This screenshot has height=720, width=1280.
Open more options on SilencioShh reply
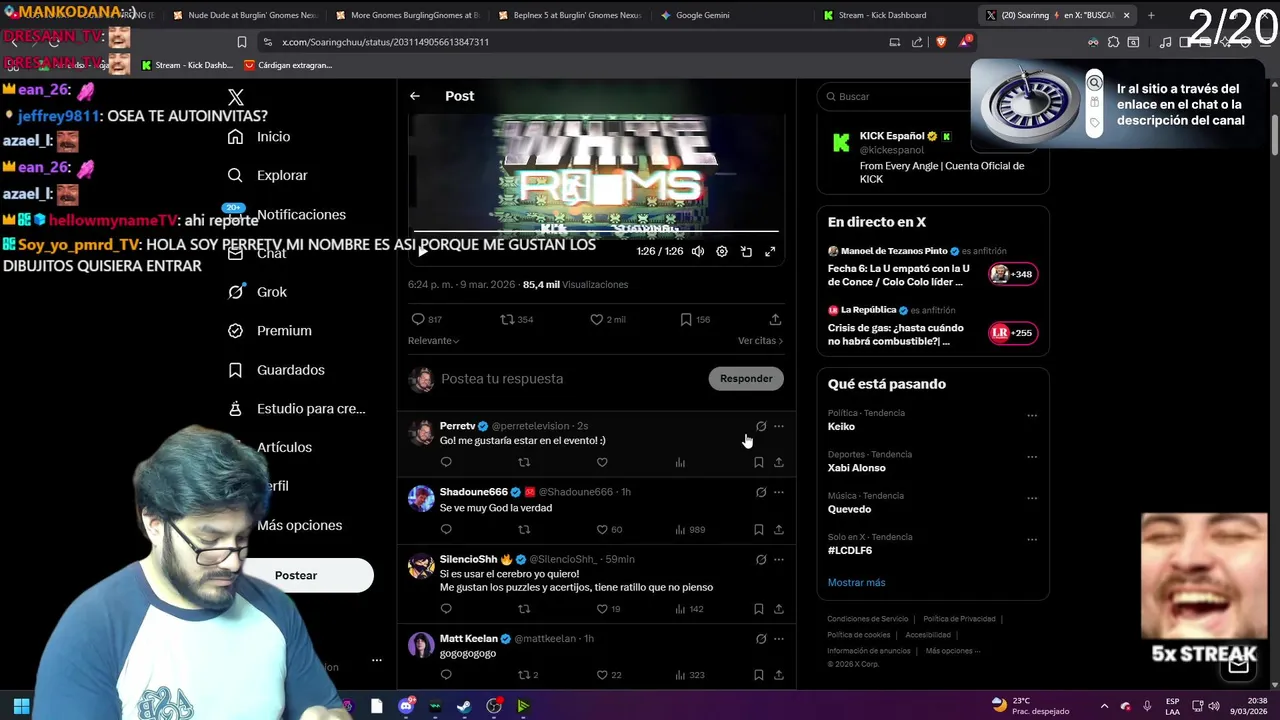779,559
